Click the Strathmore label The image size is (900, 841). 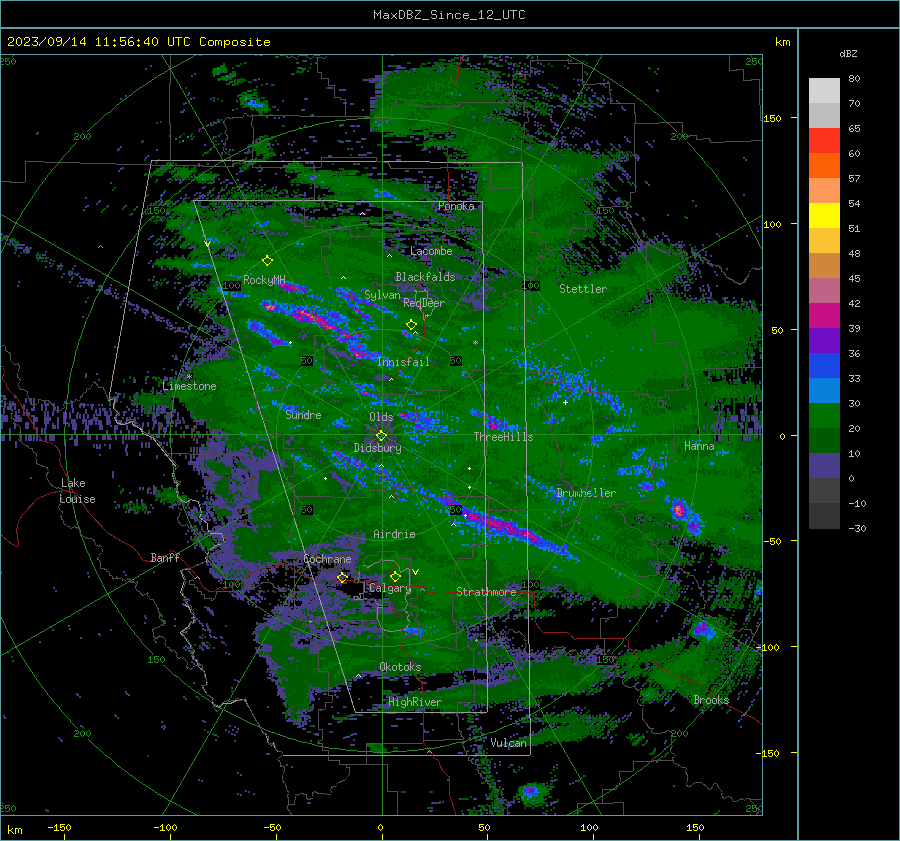(x=486, y=592)
